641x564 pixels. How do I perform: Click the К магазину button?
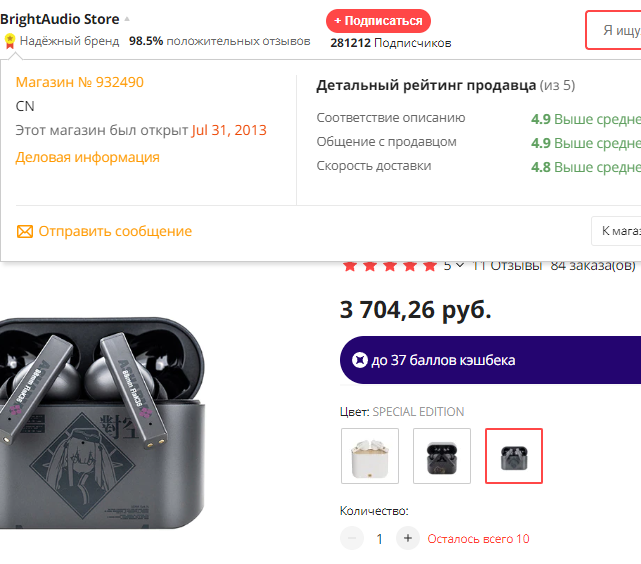click(618, 231)
